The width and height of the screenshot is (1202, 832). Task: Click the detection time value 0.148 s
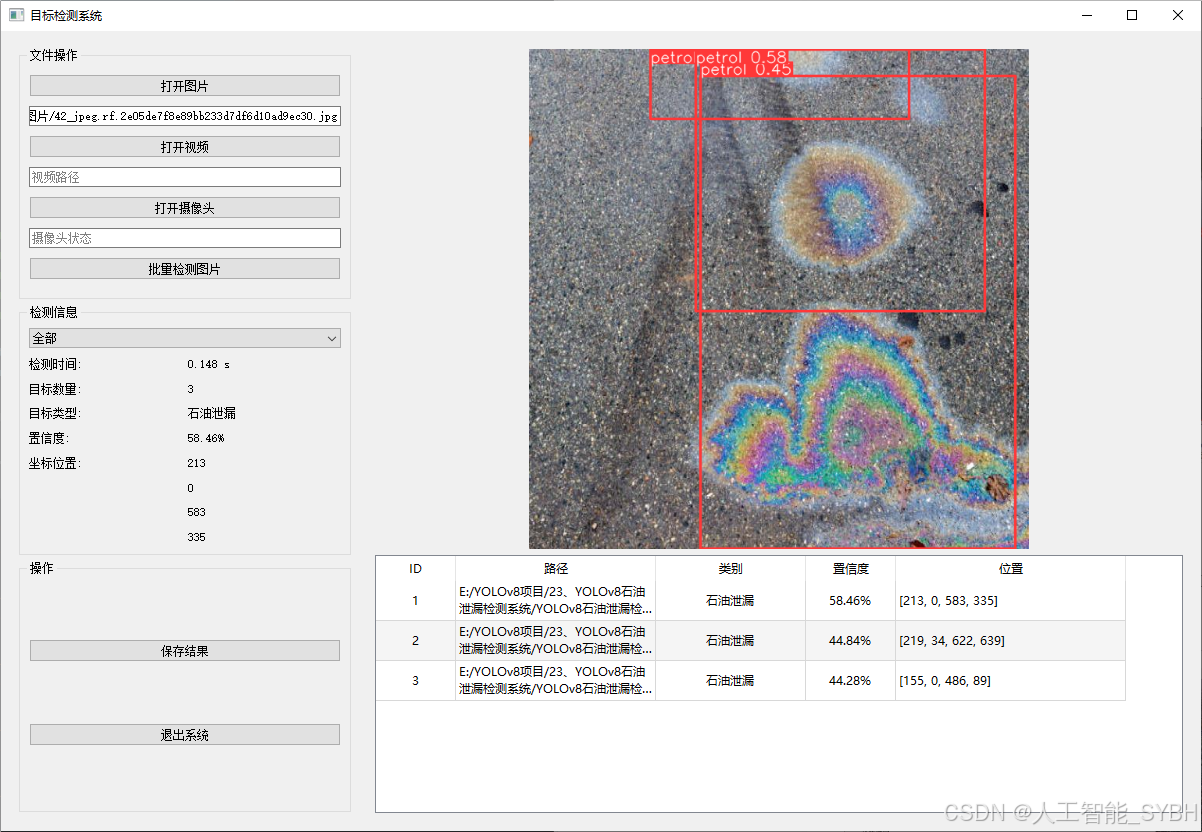208,365
